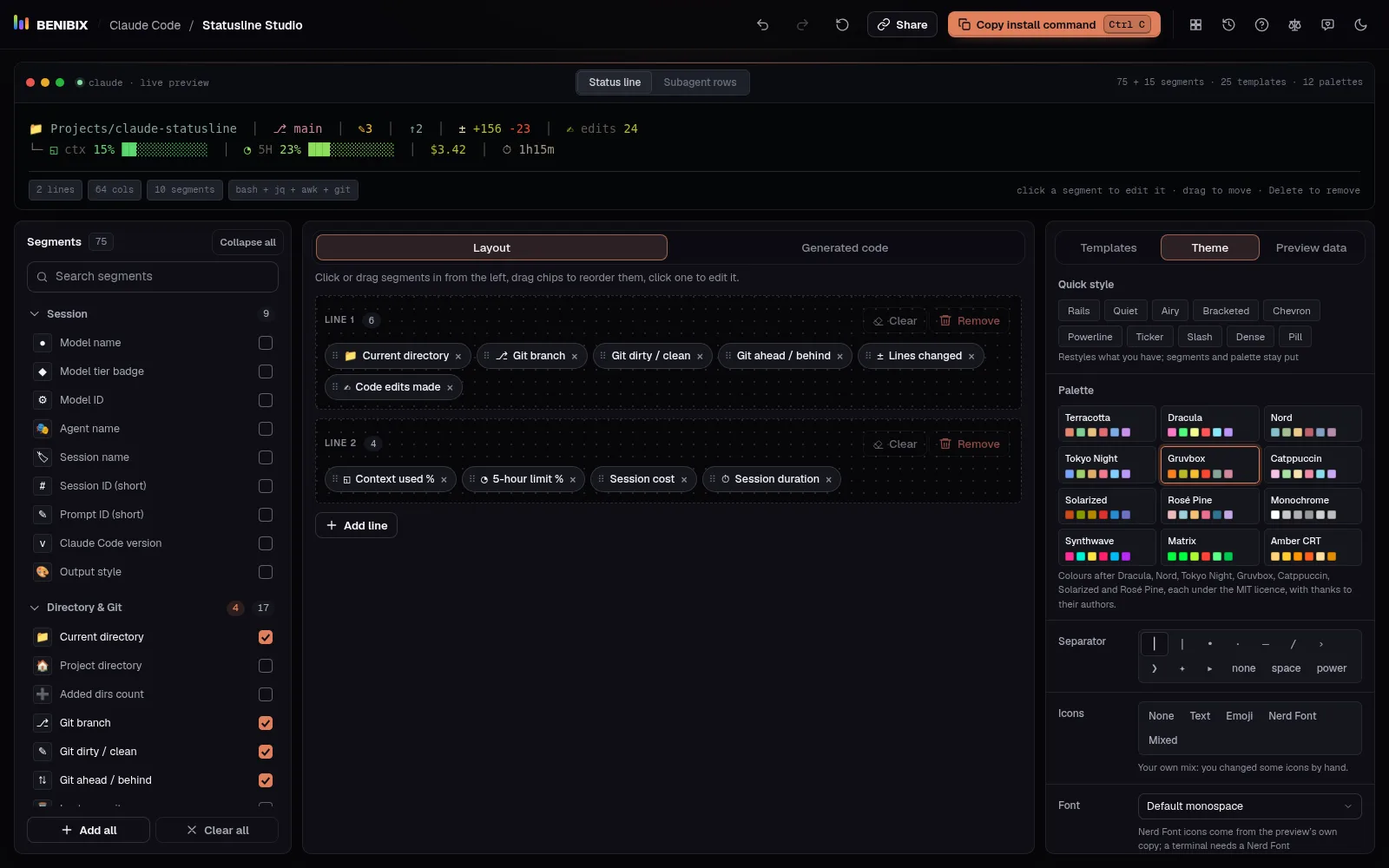Uncheck the Git branch segment checkbox
Screen dimensions: 1389x868
pos(266,723)
